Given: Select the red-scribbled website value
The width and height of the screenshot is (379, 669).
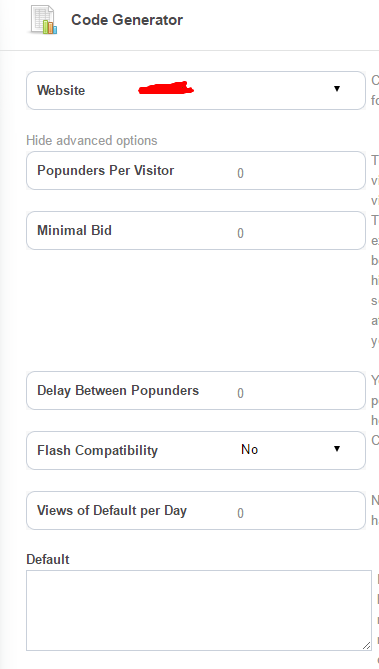Looking at the screenshot, I should [x=166, y=88].
